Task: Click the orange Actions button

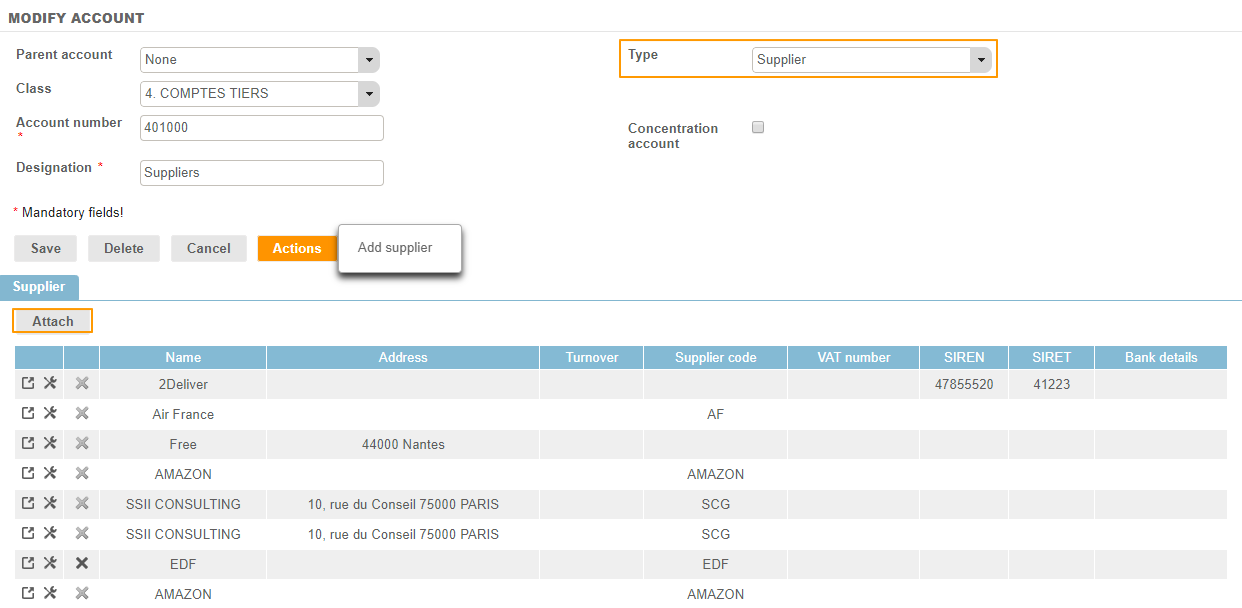Action: point(296,249)
